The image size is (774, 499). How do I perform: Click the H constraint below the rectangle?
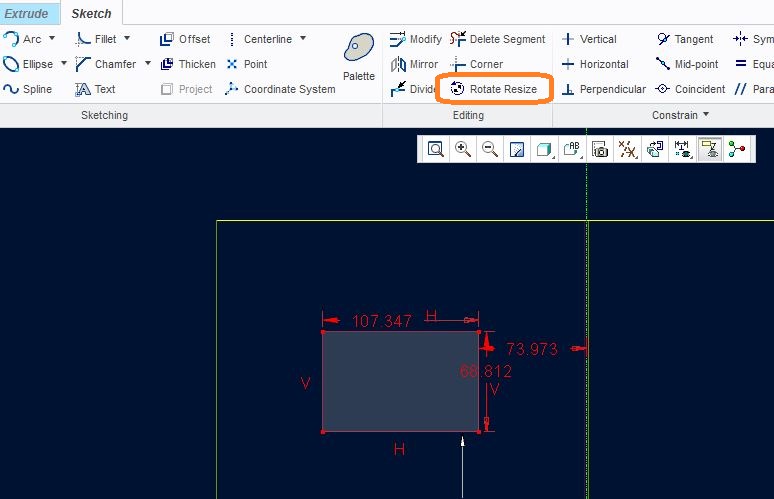[399, 449]
